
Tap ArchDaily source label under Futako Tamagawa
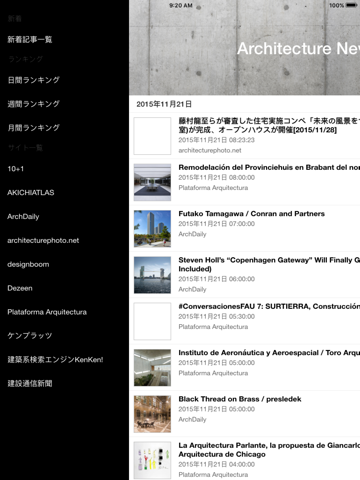192,234
